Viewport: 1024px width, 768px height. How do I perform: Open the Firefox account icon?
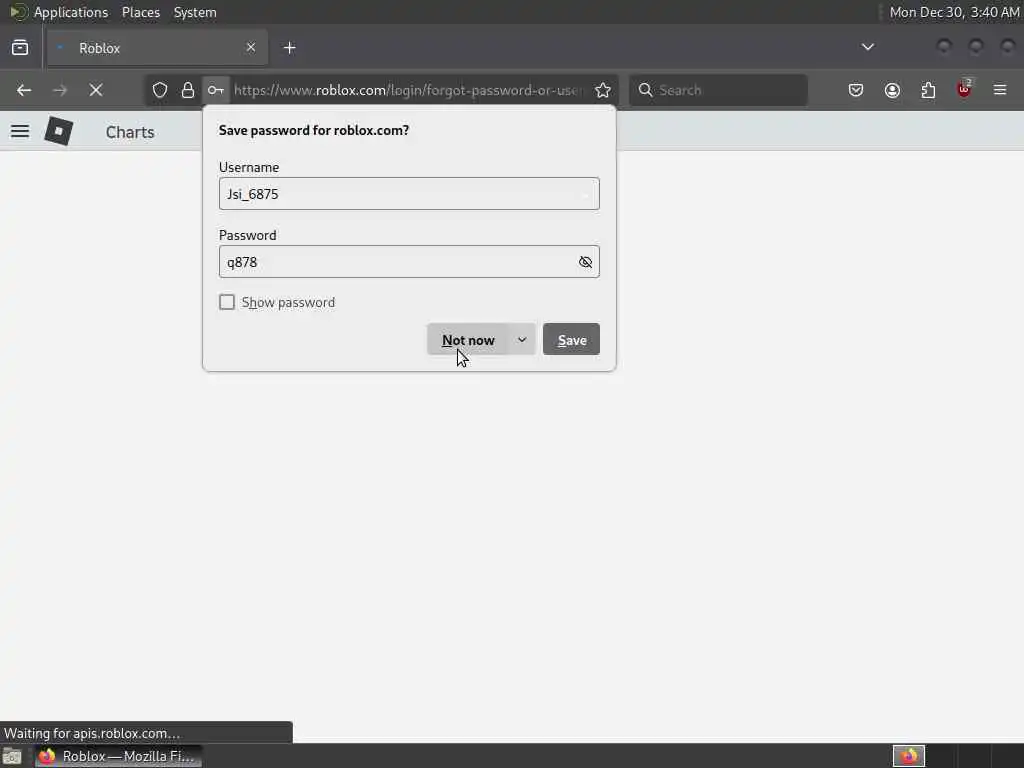point(892,90)
